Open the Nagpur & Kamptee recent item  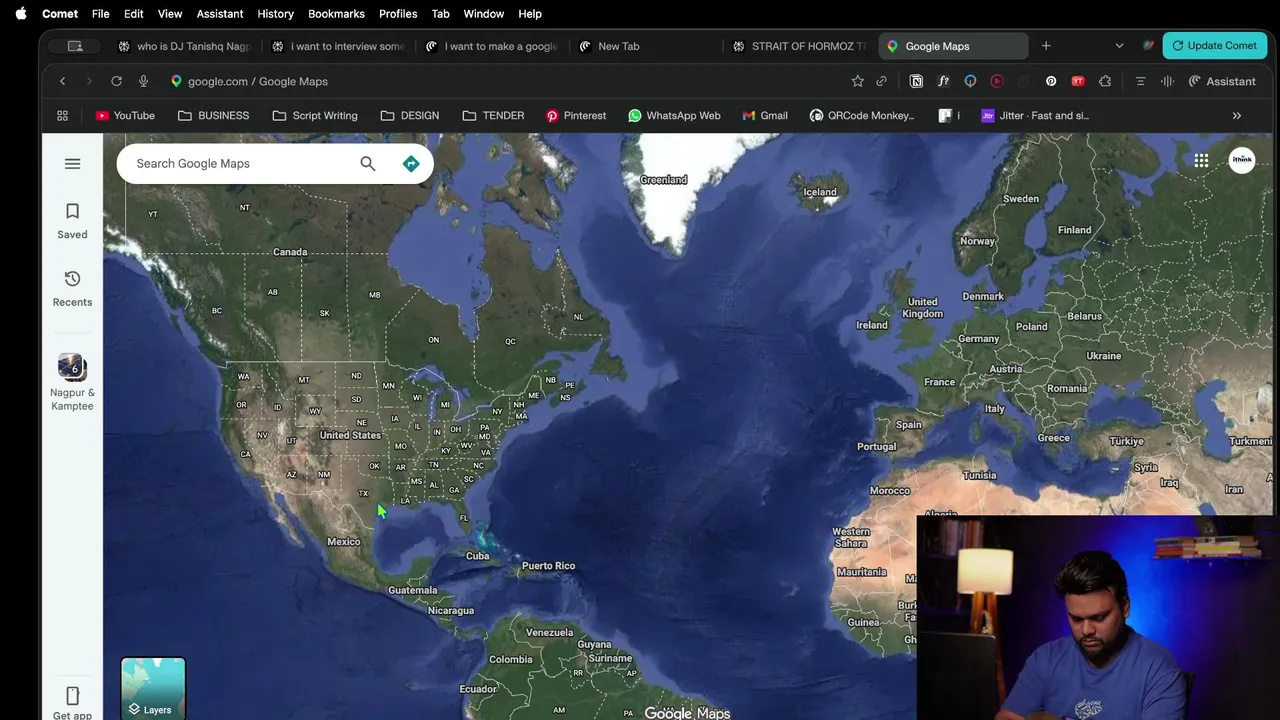pos(72,382)
